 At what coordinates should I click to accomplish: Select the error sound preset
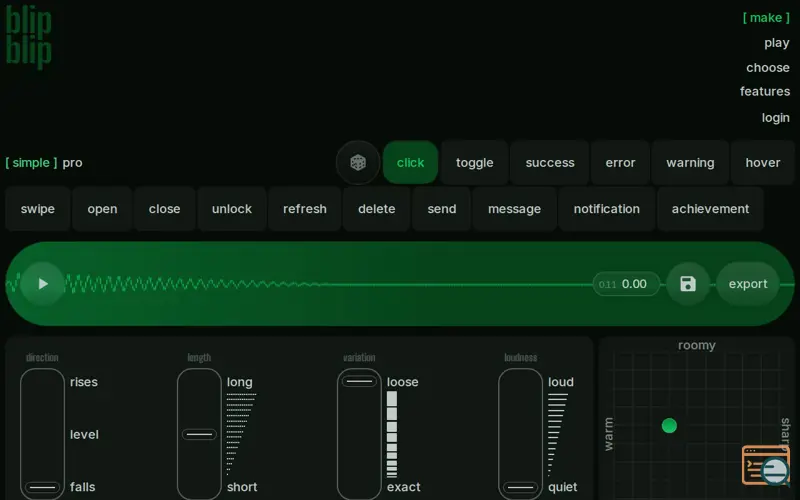tap(620, 163)
